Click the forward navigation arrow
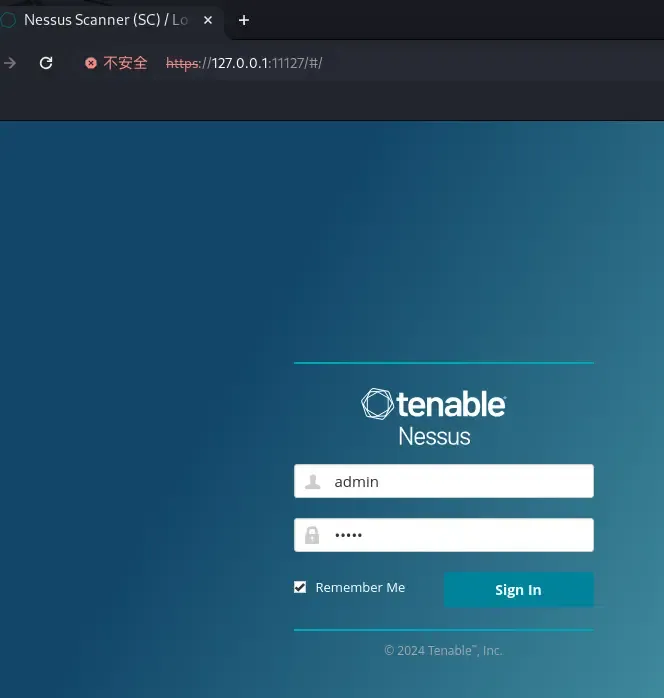Viewport: 664px width, 698px height. 10,63
